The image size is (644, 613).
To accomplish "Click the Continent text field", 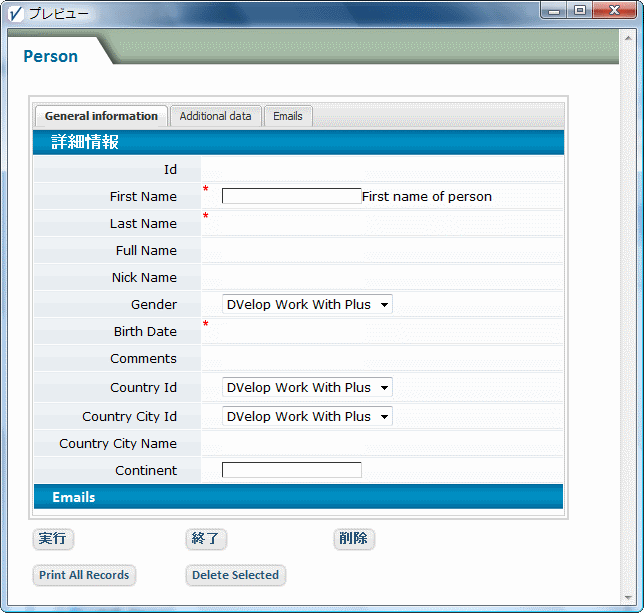I will (x=291, y=470).
